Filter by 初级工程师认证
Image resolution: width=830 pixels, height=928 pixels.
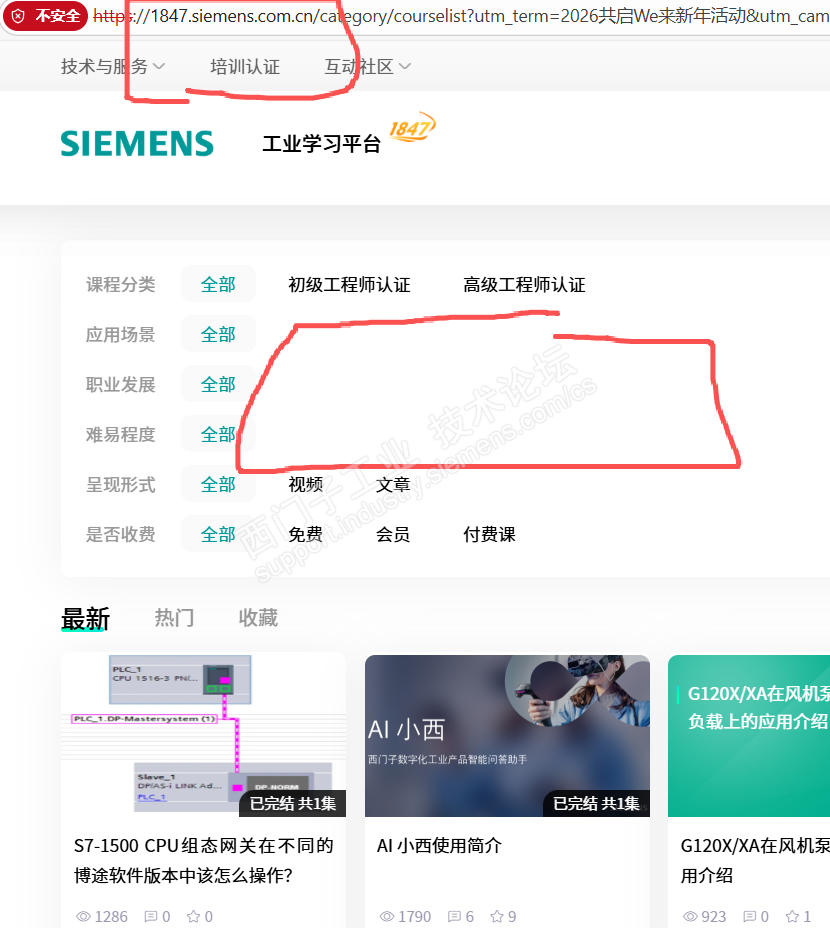(x=349, y=285)
